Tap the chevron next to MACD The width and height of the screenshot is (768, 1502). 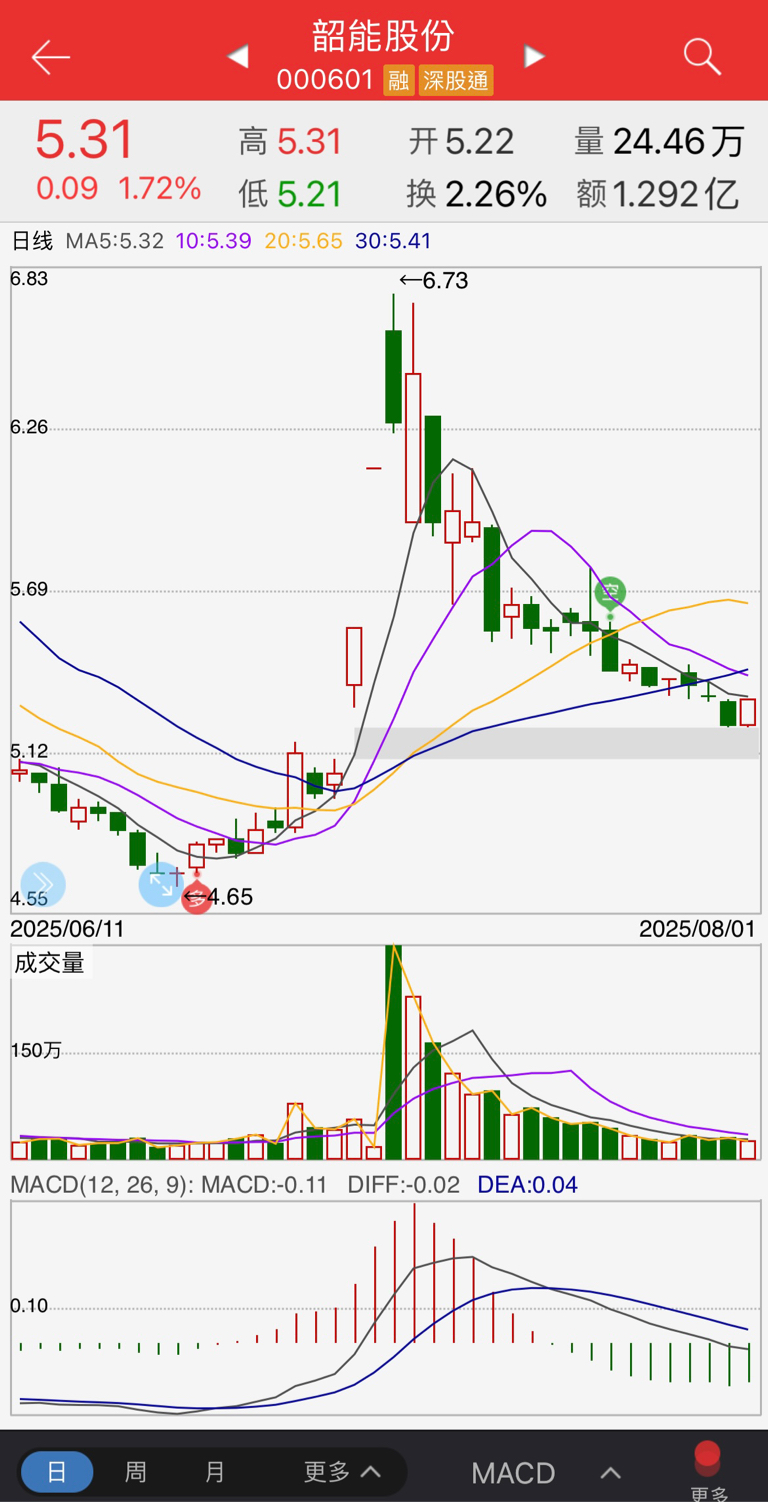611,1473
